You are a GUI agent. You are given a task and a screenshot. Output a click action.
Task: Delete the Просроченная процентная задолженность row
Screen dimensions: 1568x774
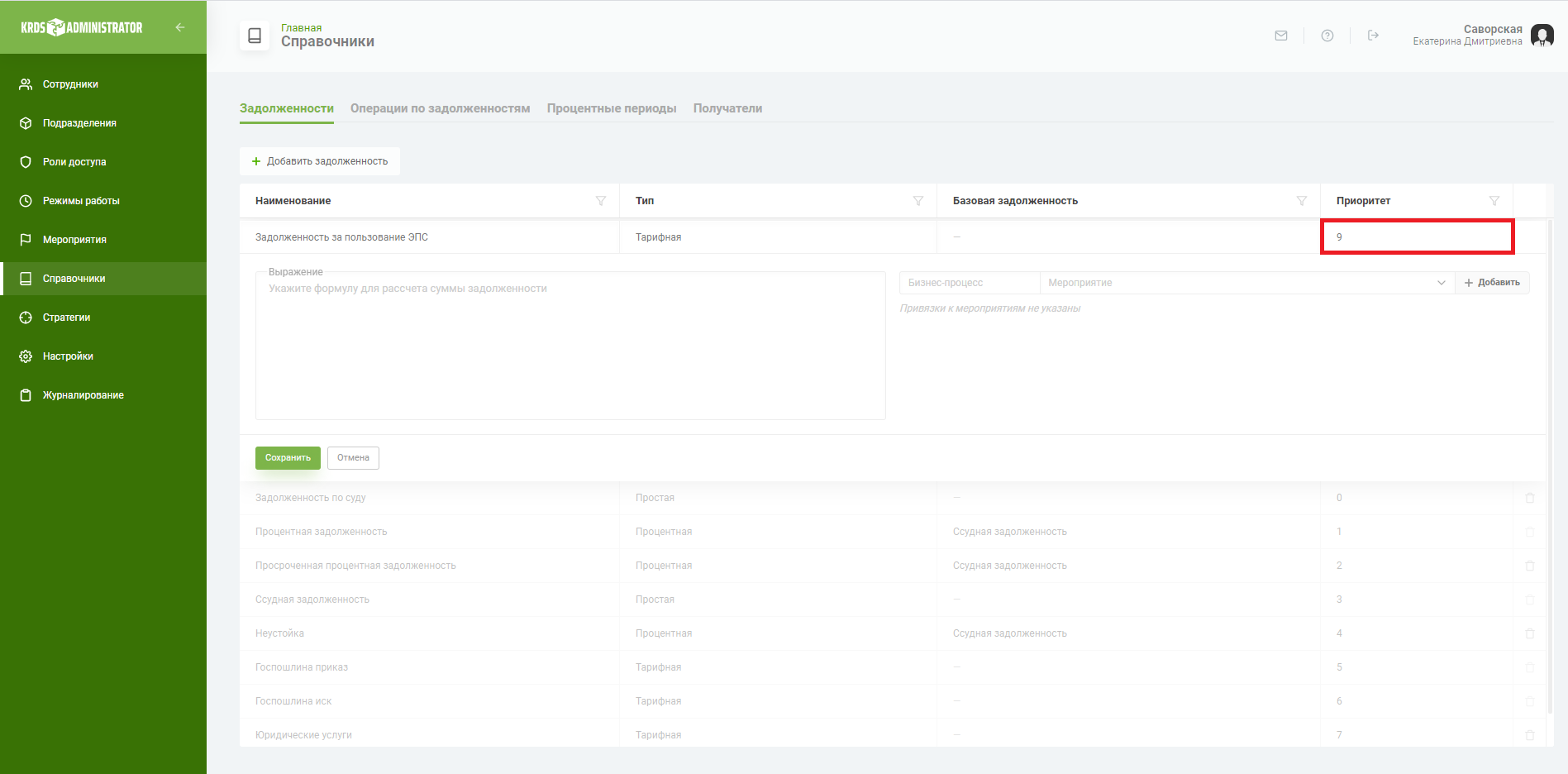(x=1530, y=566)
